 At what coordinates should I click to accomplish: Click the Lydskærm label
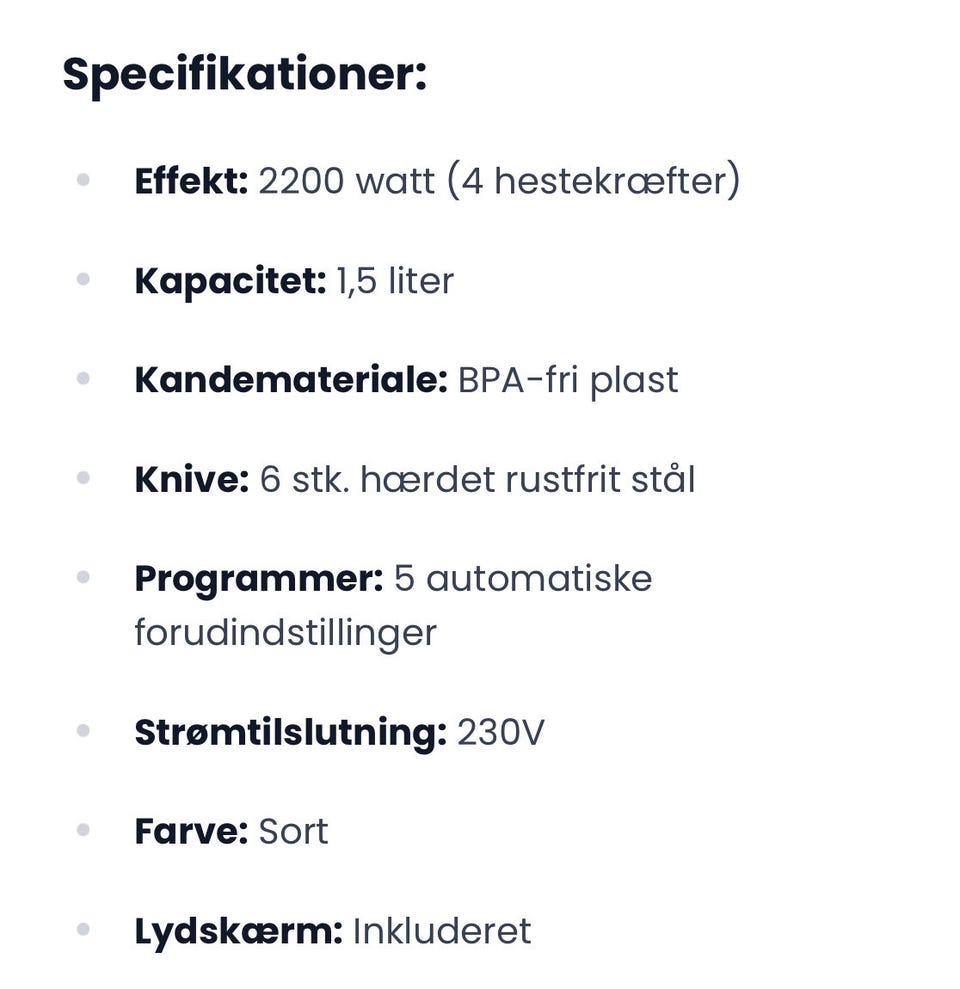(238, 931)
